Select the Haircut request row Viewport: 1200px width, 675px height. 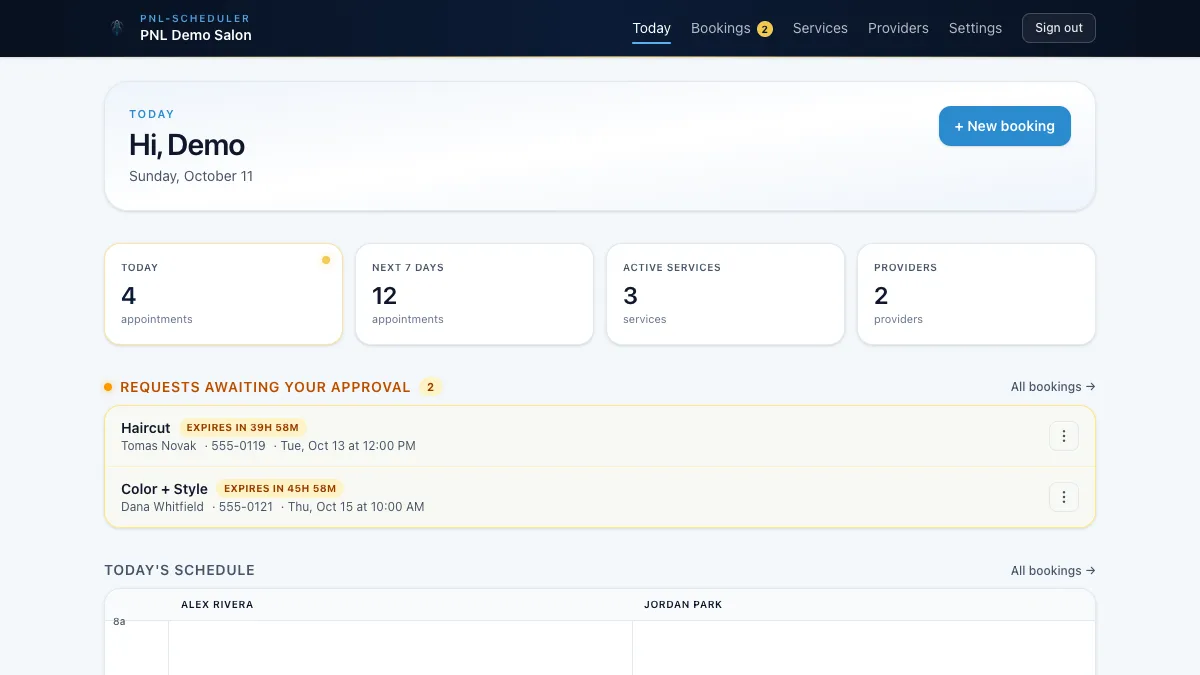pos(600,436)
